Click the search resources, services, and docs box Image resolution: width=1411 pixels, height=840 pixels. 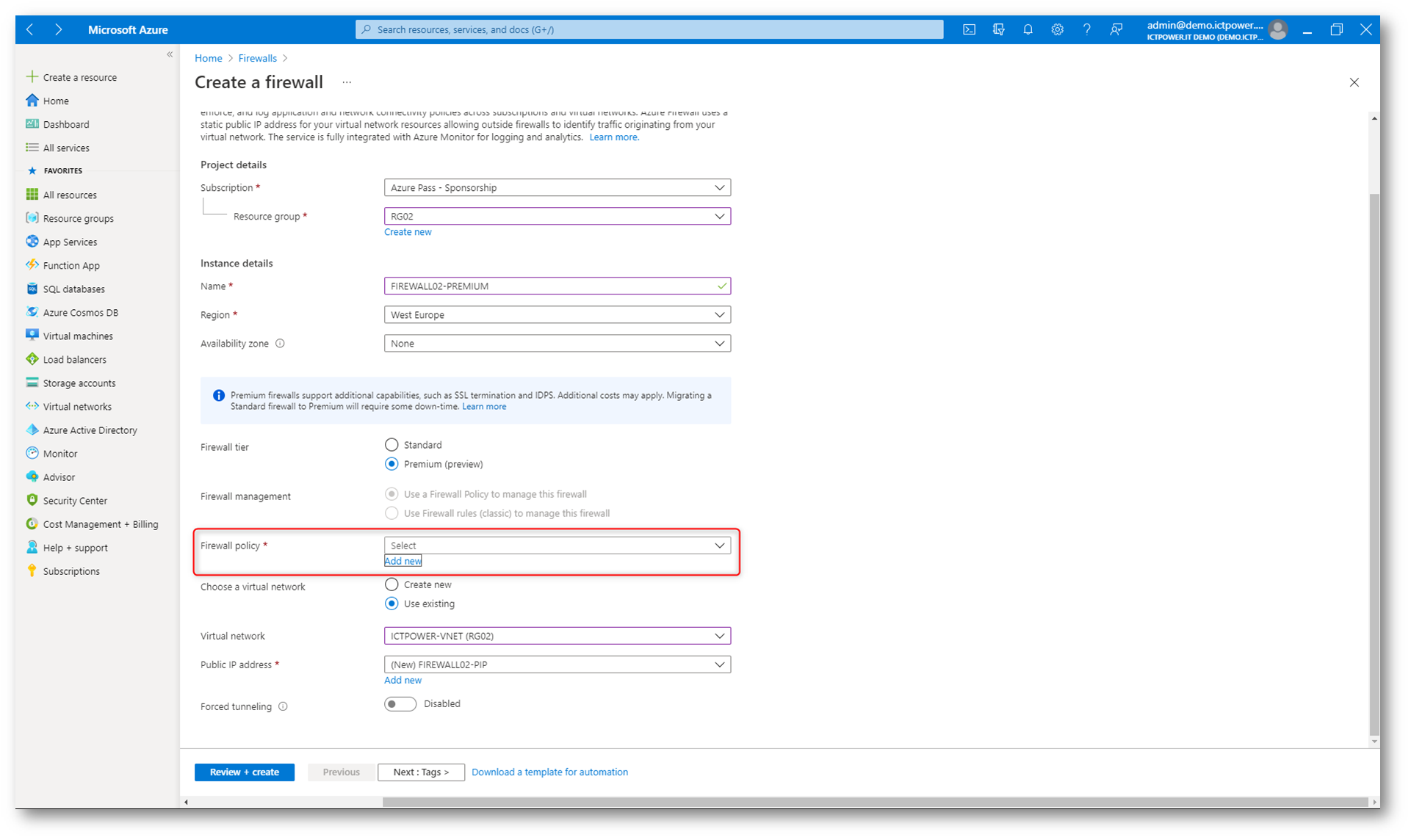click(649, 29)
